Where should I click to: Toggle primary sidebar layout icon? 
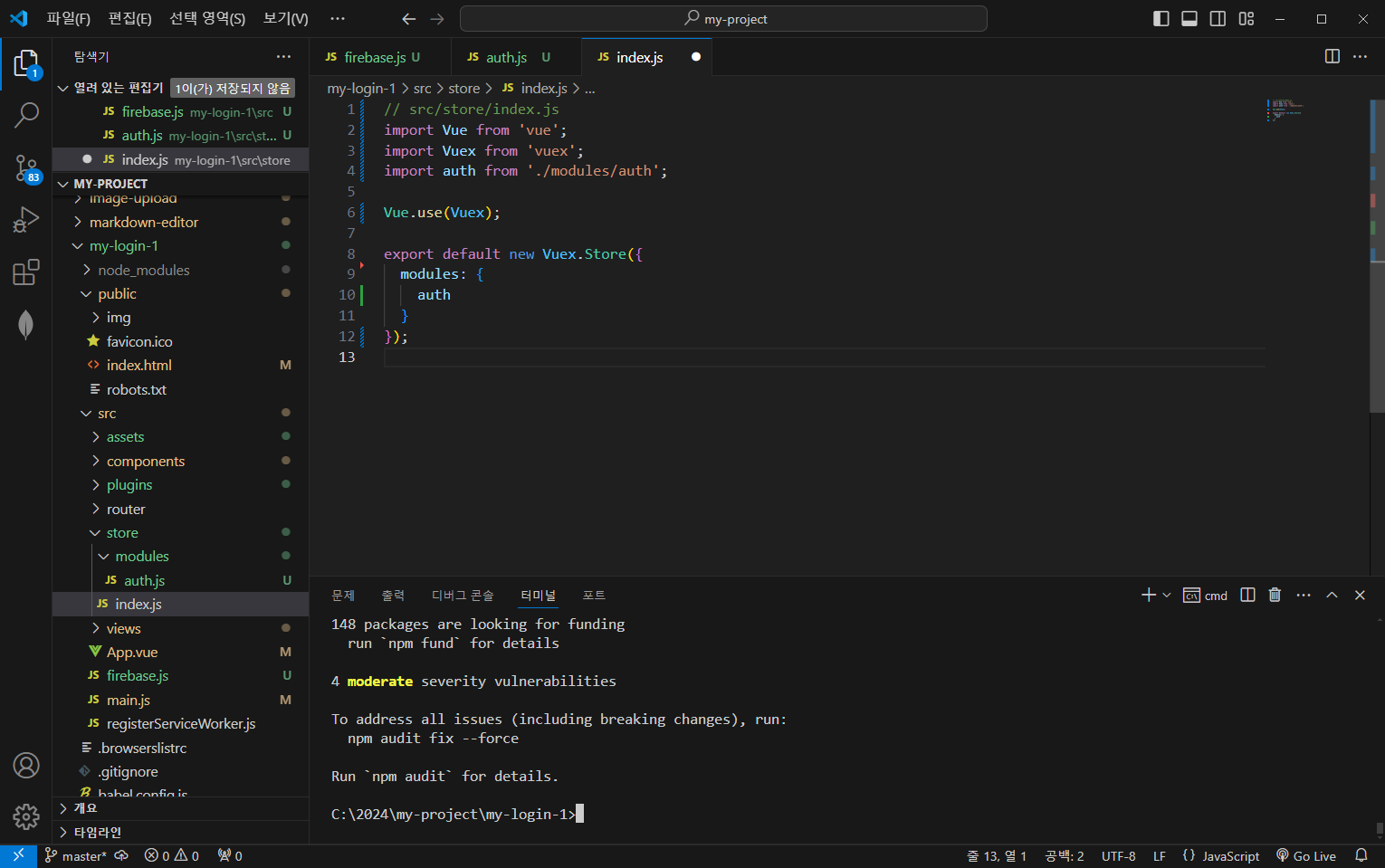(1161, 18)
